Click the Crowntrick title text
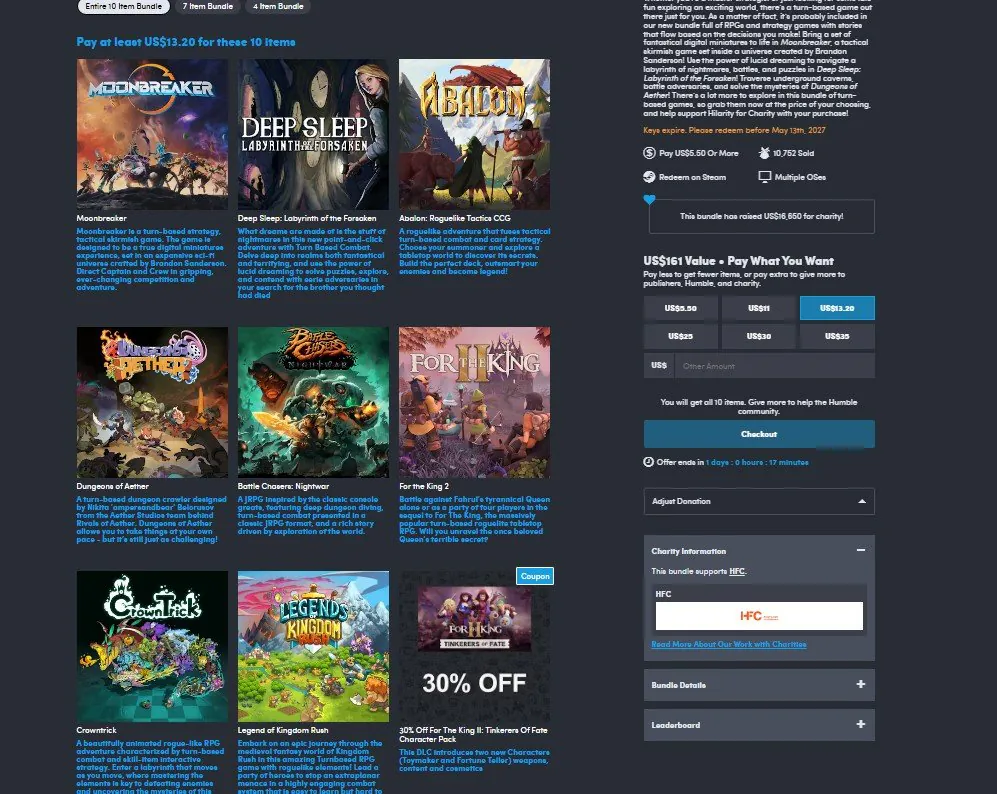997x794 pixels. click(97, 730)
